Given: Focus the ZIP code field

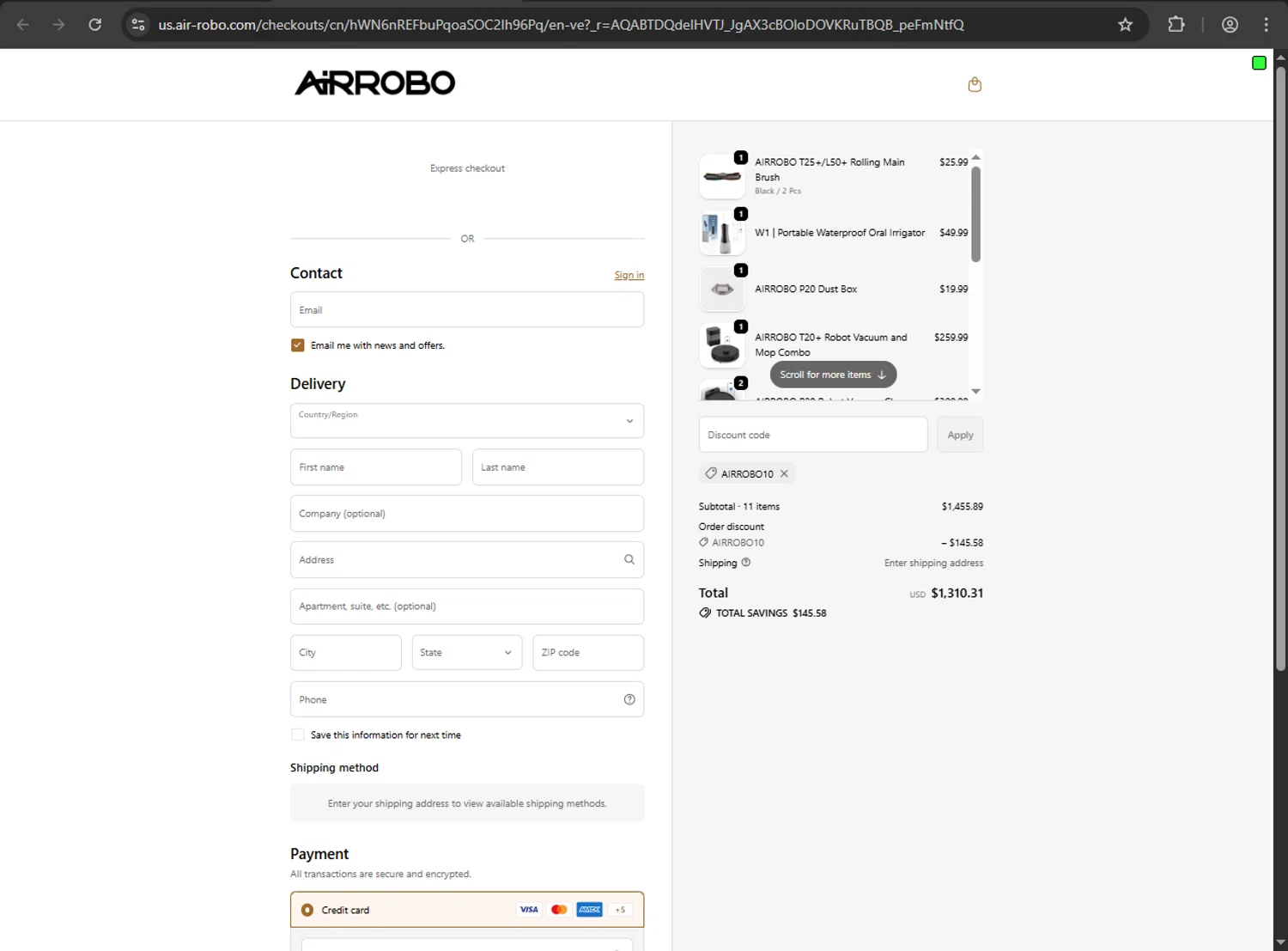Looking at the screenshot, I should point(588,653).
